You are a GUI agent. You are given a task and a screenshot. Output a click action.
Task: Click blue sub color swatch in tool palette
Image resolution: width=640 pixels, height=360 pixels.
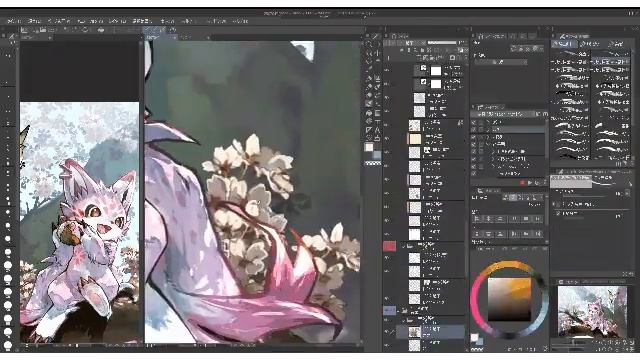377,155
